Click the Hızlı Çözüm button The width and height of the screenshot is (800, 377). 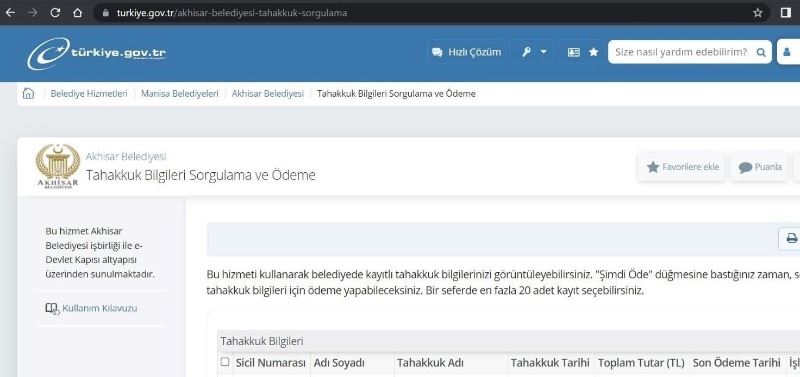tap(466, 52)
